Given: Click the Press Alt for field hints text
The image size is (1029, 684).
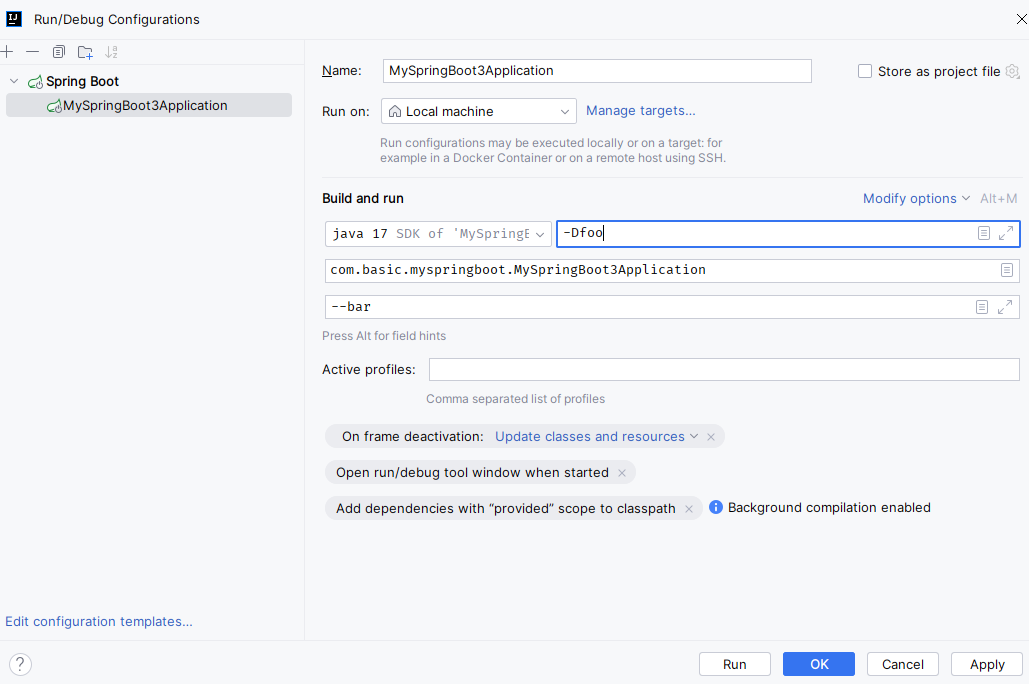Looking at the screenshot, I should [x=384, y=335].
